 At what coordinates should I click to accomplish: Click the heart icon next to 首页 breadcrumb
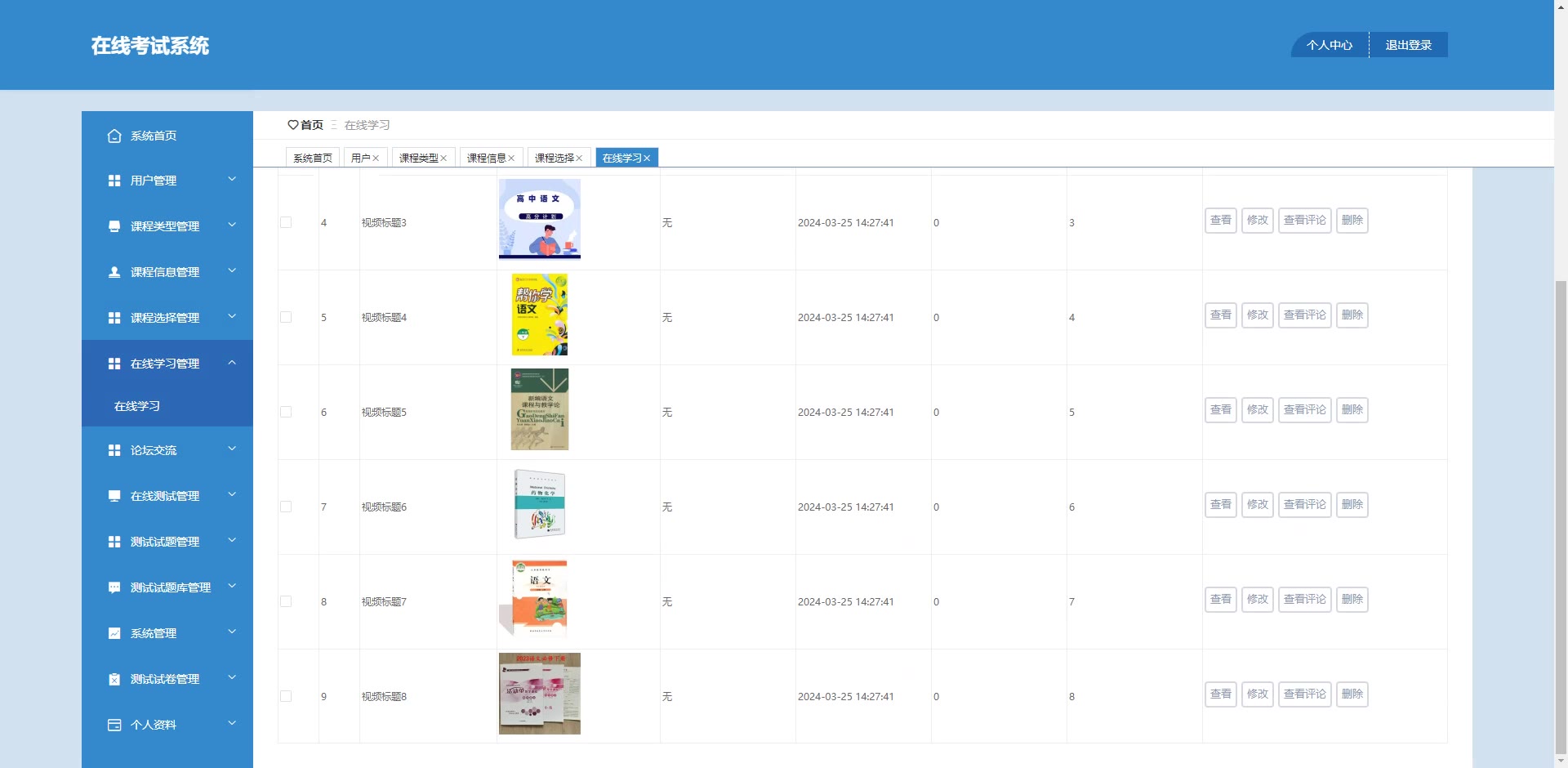point(293,125)
